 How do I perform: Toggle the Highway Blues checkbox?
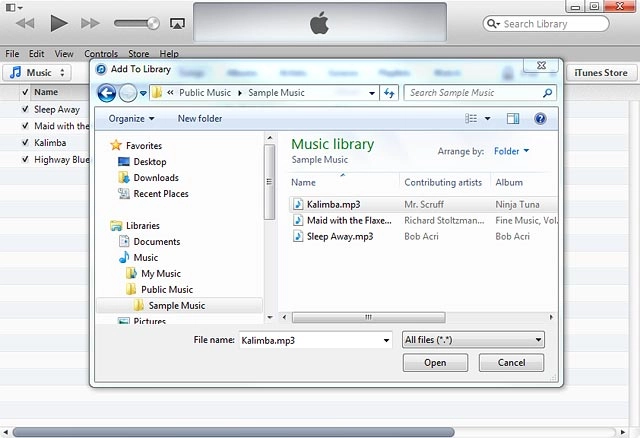25,158
